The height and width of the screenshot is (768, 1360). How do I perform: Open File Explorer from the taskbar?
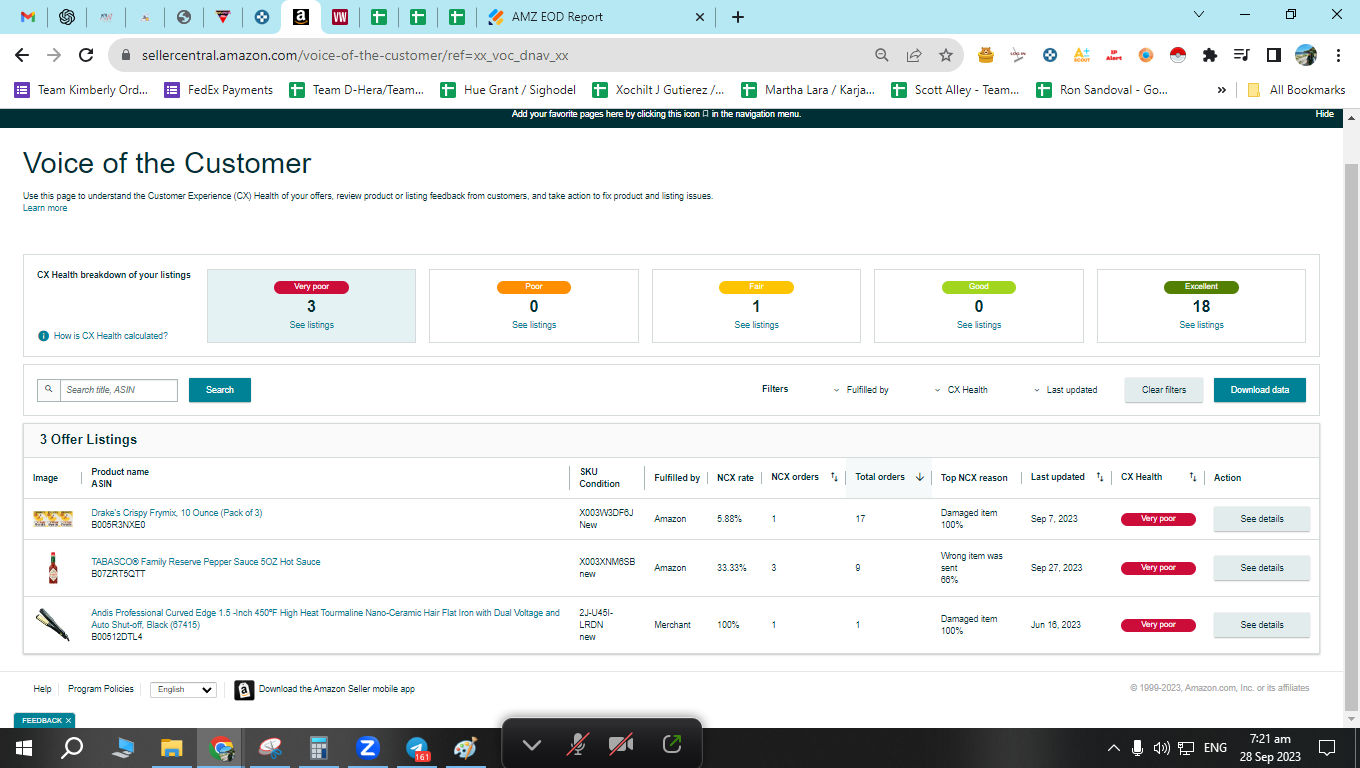point(172,746)
